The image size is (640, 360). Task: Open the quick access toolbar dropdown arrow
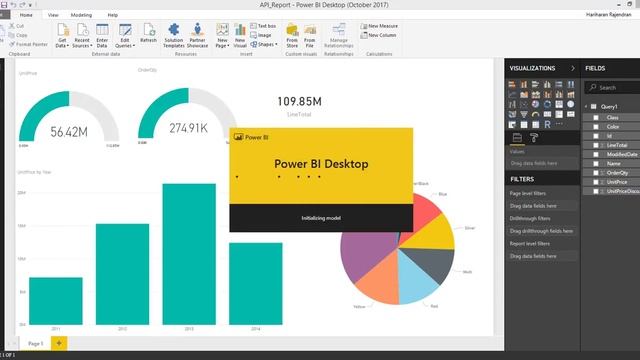coord(30,5)
